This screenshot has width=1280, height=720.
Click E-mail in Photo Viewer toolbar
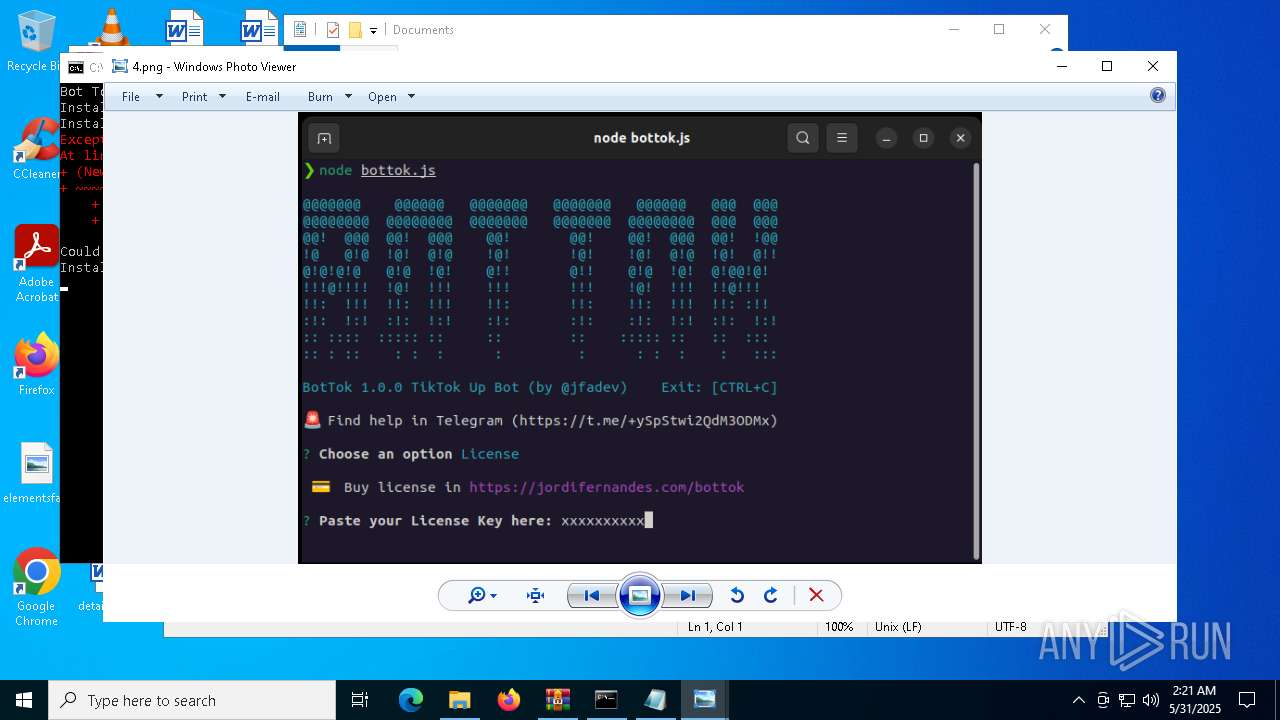[x=263, y=97]
